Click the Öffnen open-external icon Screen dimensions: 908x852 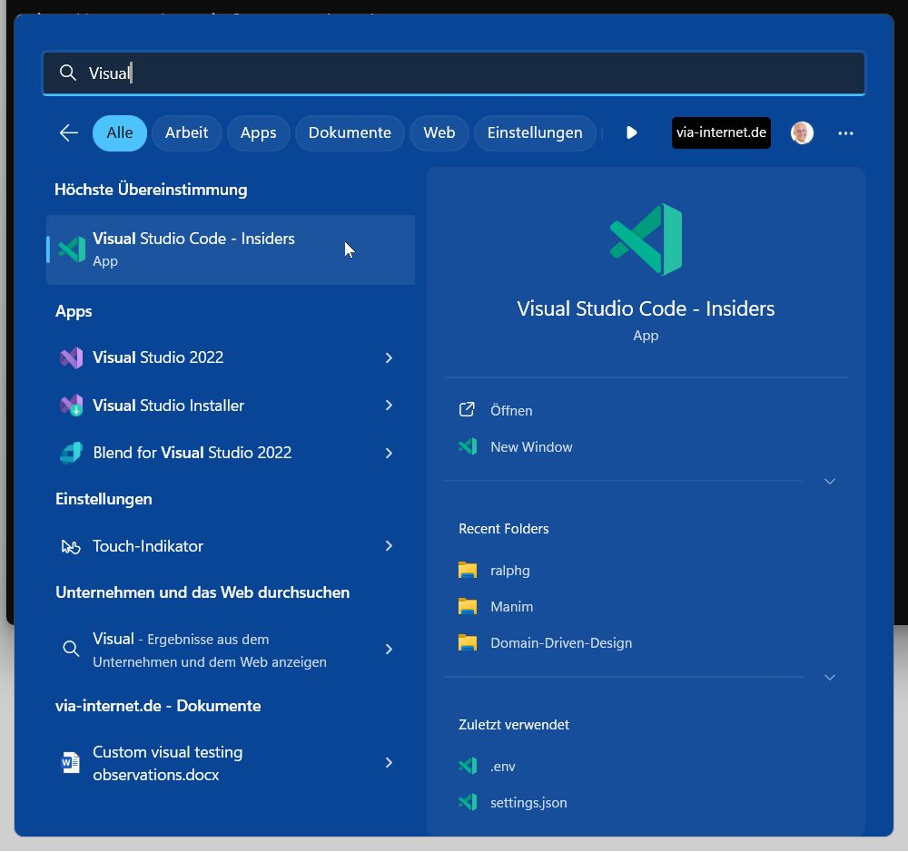point(467,410)
